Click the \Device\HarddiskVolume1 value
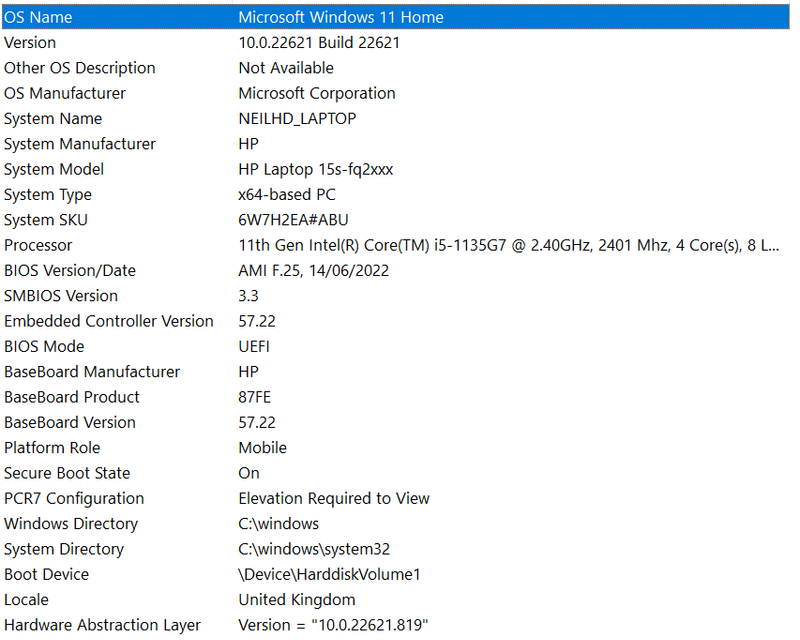This screenshot has width=800, height=640. [x=329, y=575]
